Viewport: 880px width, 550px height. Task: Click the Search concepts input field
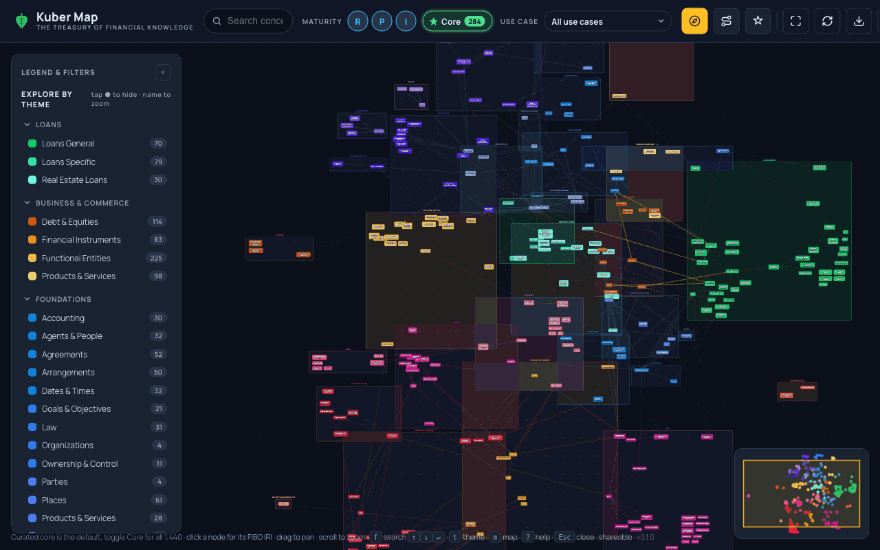[x=248, y=21]
